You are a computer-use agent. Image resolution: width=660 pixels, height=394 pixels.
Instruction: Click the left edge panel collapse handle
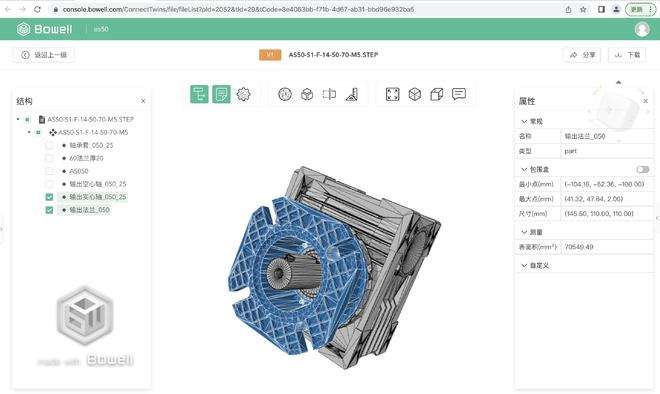pyautogui.click(x=2, y=229)
